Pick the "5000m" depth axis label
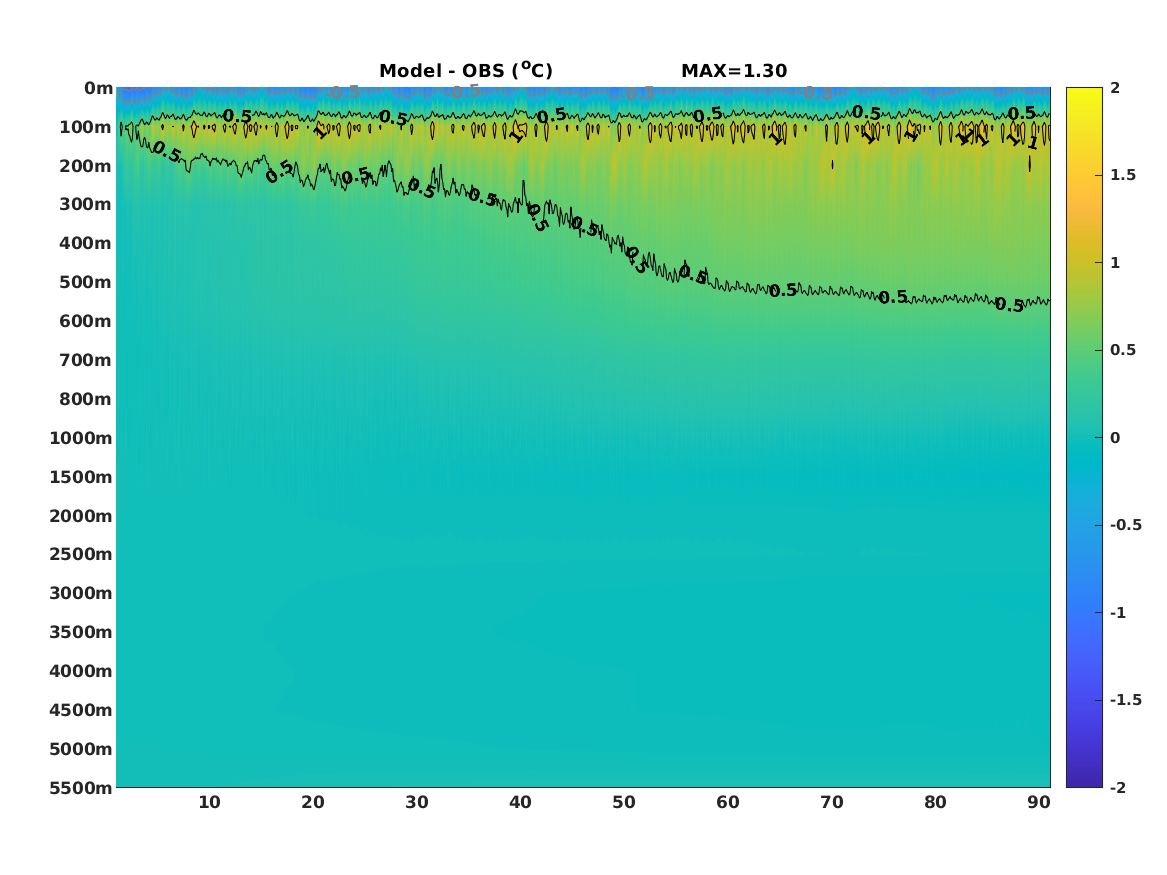The height and width of the screenshot is (875, 1167). (x=81, y=749)
